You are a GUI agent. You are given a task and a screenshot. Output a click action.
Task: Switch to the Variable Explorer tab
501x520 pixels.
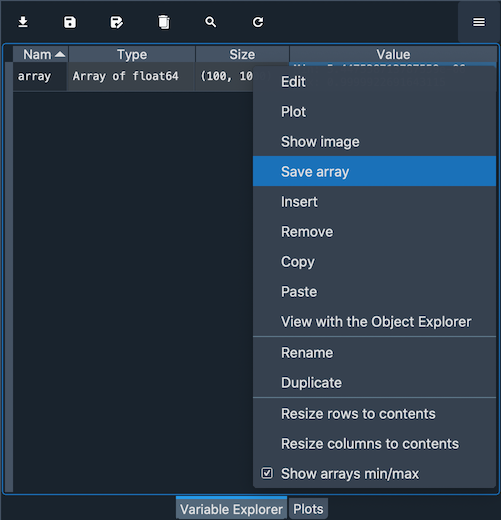[231, 509]
